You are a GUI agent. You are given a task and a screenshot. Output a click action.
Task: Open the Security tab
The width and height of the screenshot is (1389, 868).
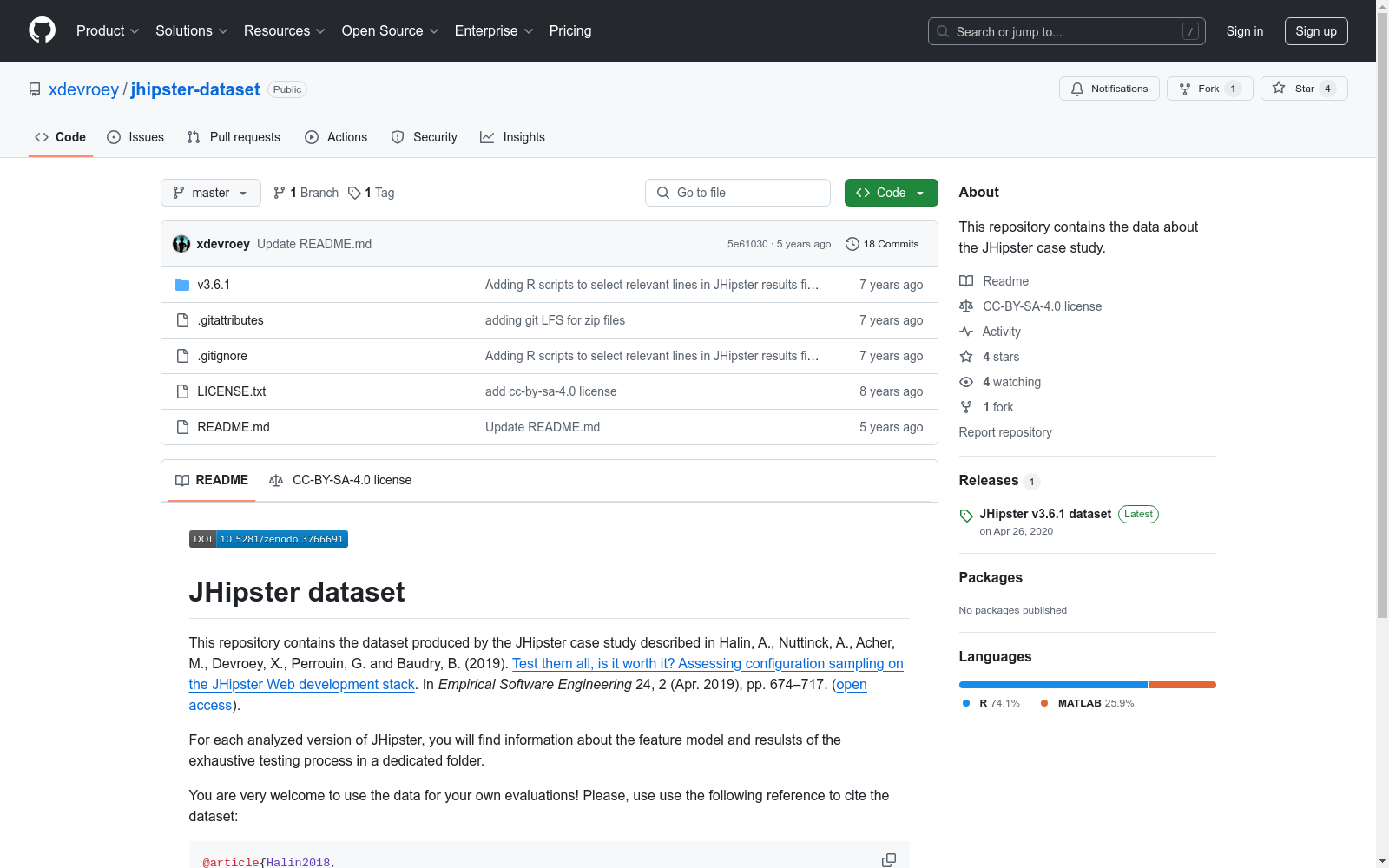425,137
